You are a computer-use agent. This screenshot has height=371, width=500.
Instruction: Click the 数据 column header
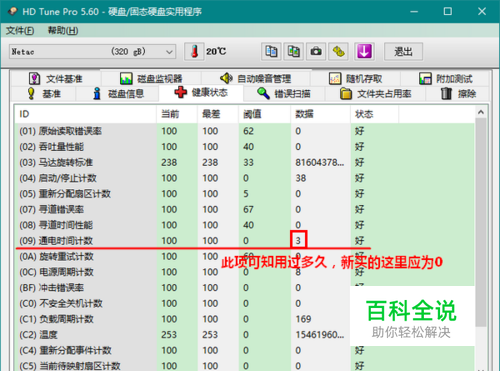pyautogui.click(x=321, y=114)
